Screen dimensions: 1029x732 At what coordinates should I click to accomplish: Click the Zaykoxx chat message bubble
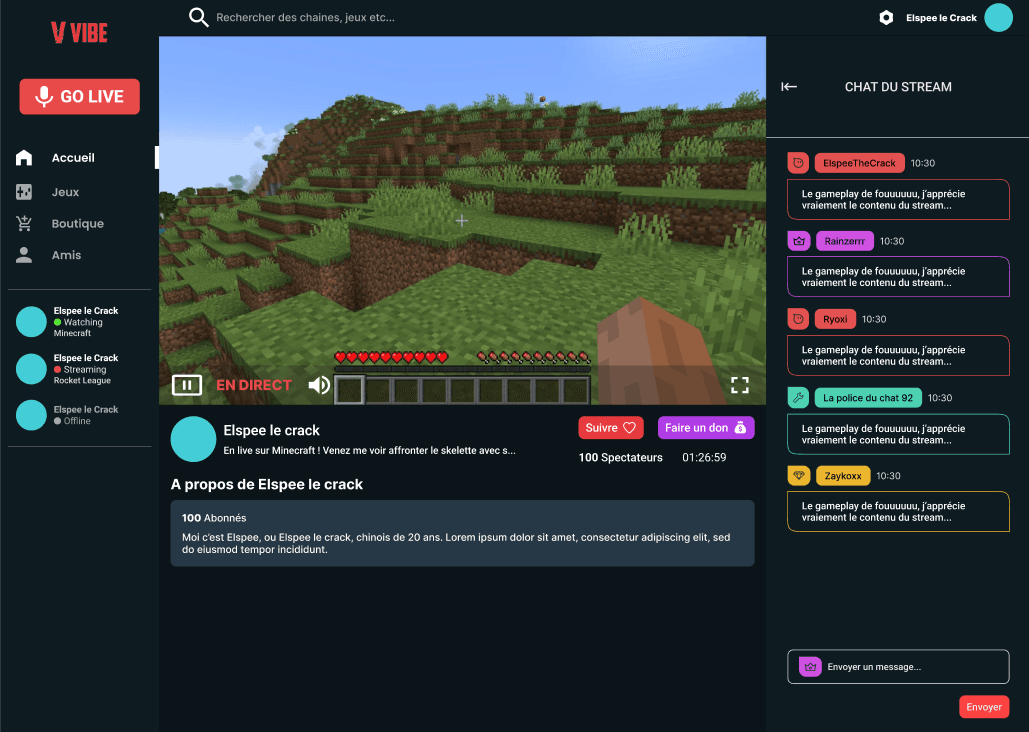point(898,511)
